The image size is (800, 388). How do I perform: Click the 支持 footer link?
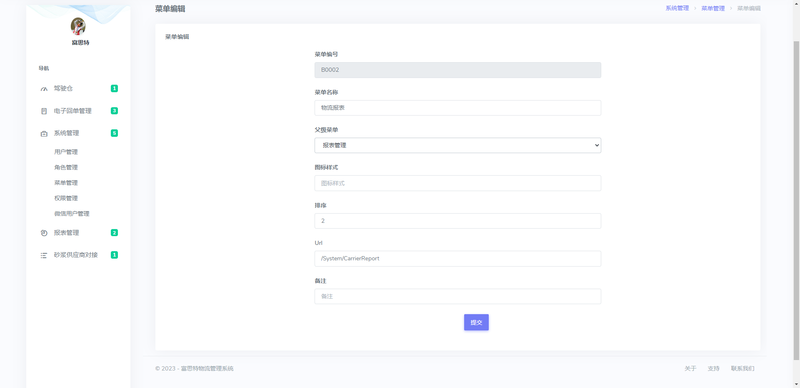pos(713,369)
